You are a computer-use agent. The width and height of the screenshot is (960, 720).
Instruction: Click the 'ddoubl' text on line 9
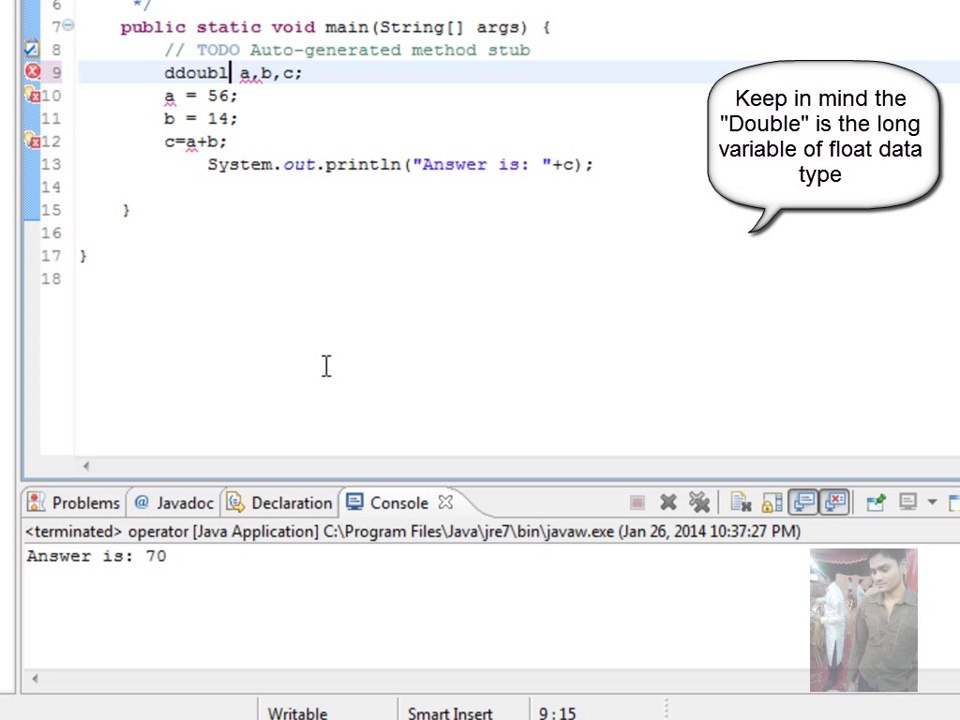tap(196, 73)
